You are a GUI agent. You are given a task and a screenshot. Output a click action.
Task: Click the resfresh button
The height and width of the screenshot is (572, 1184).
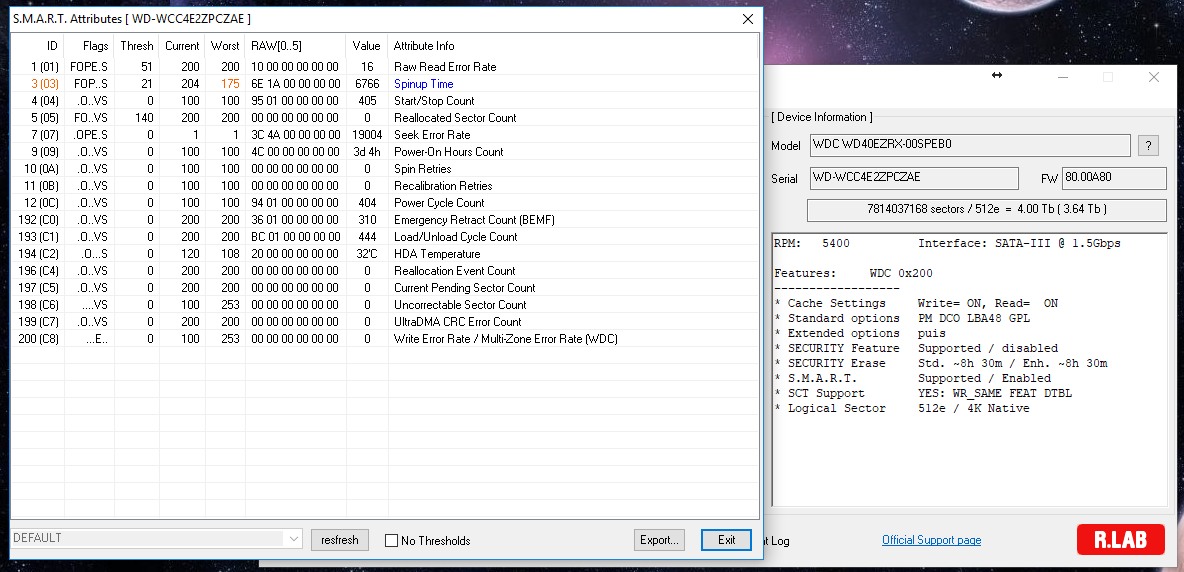340,540
